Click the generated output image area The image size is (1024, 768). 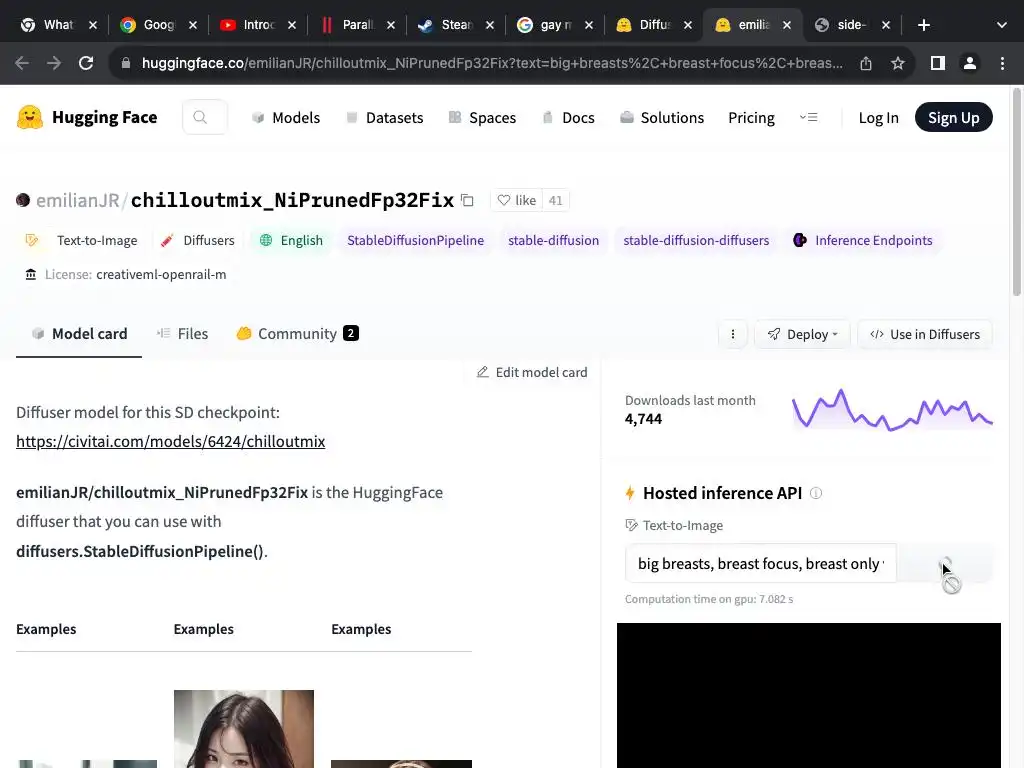[808, 696]
